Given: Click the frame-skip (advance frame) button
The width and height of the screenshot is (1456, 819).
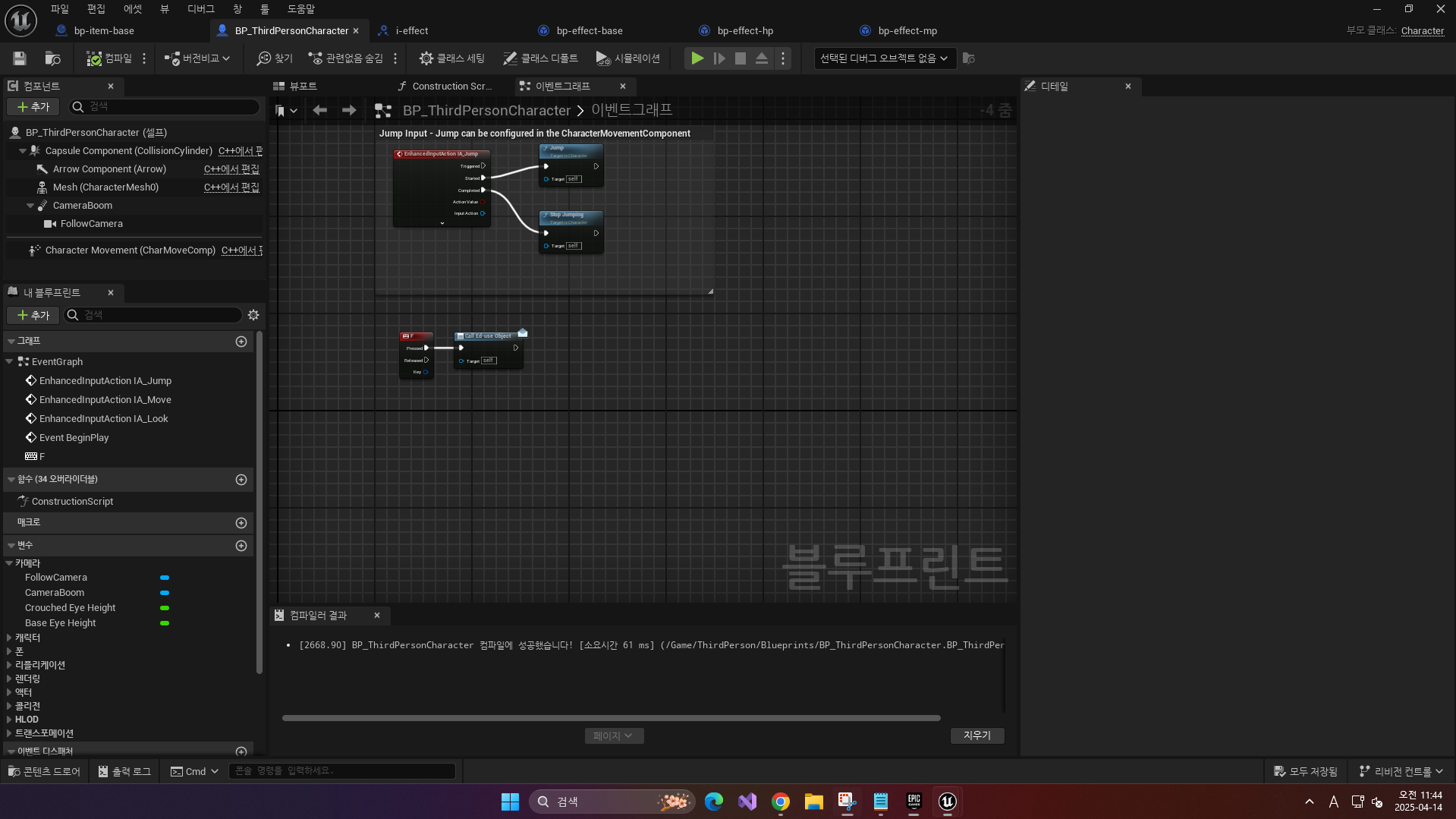Looking at the screenshot, I should [719, 58].
